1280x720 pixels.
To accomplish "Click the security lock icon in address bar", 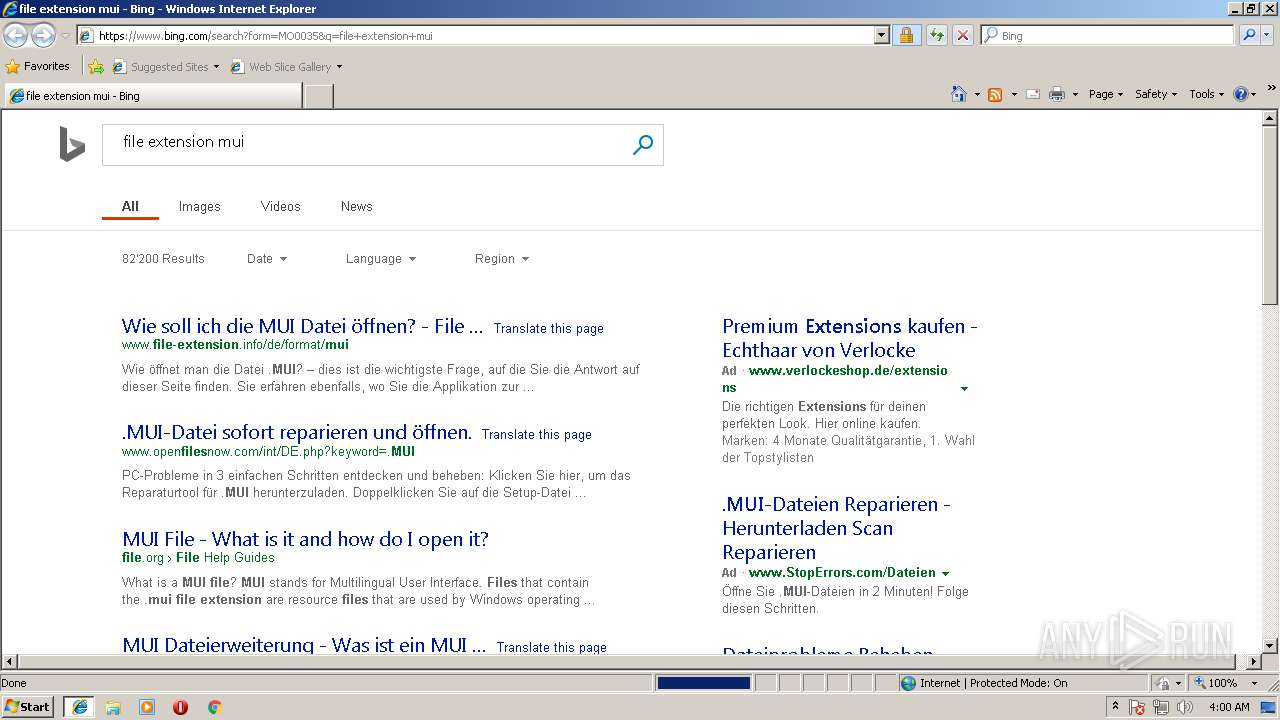I will 906,35.
